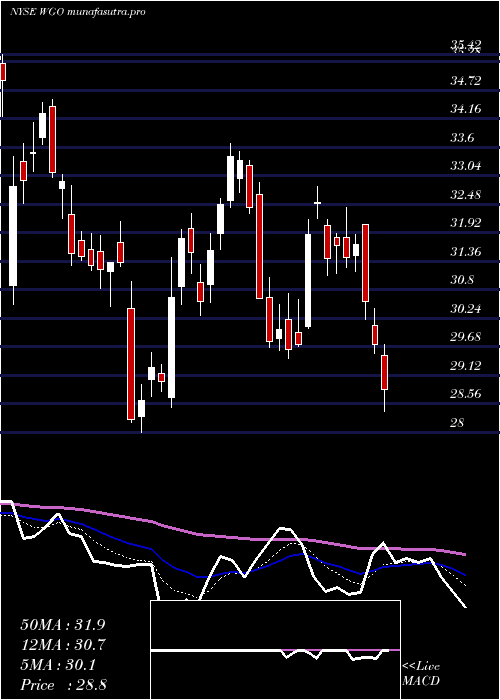The image size is (500, 700).
Task: Click the 5MA : 30.1 readout
Action: (x=58, y=665)
